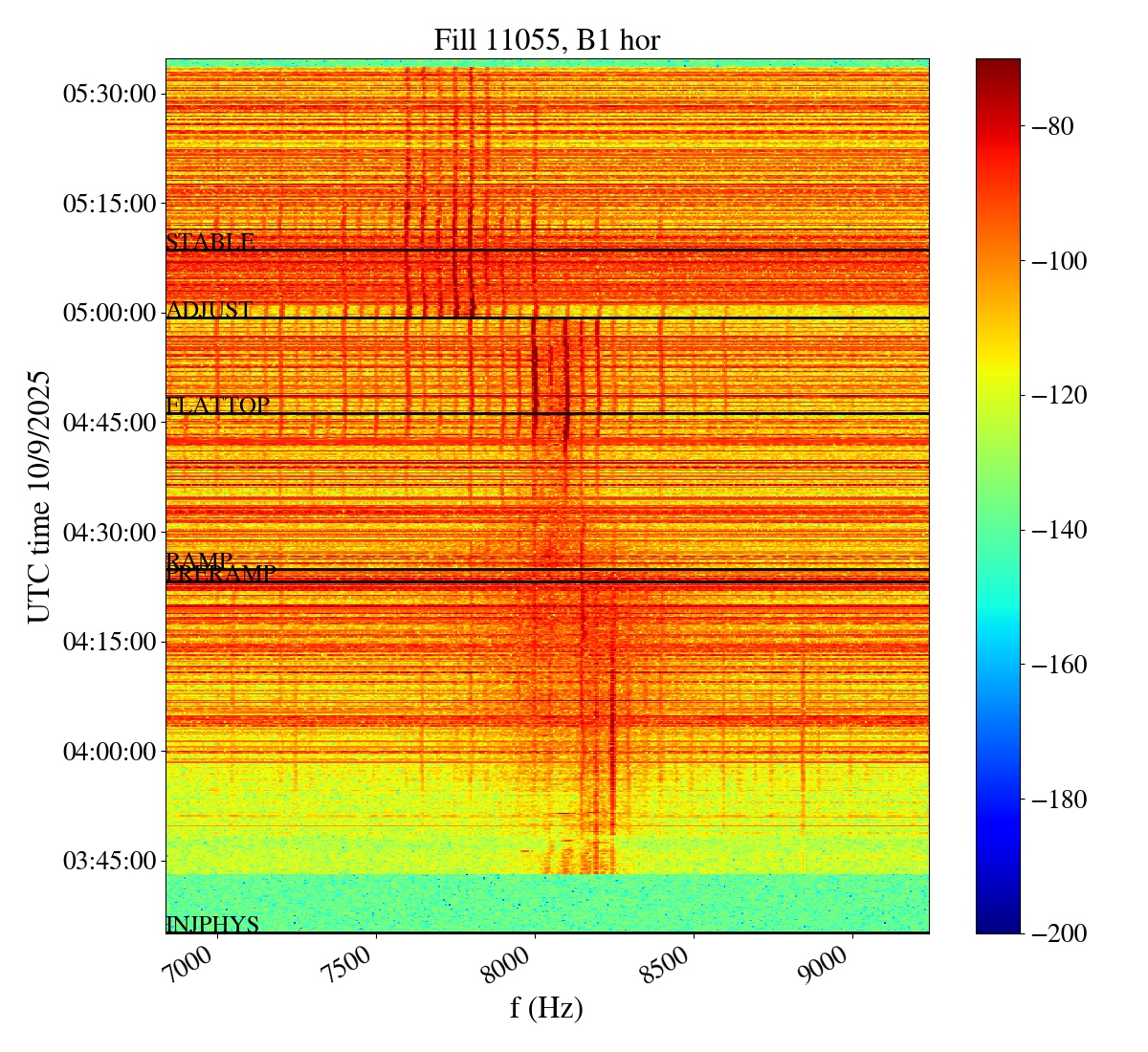This screenshot has height=1052, width=1148.
Task: Click the 04:45:00 time tick label
Action: pyautogui.click(x=109, y=422)
